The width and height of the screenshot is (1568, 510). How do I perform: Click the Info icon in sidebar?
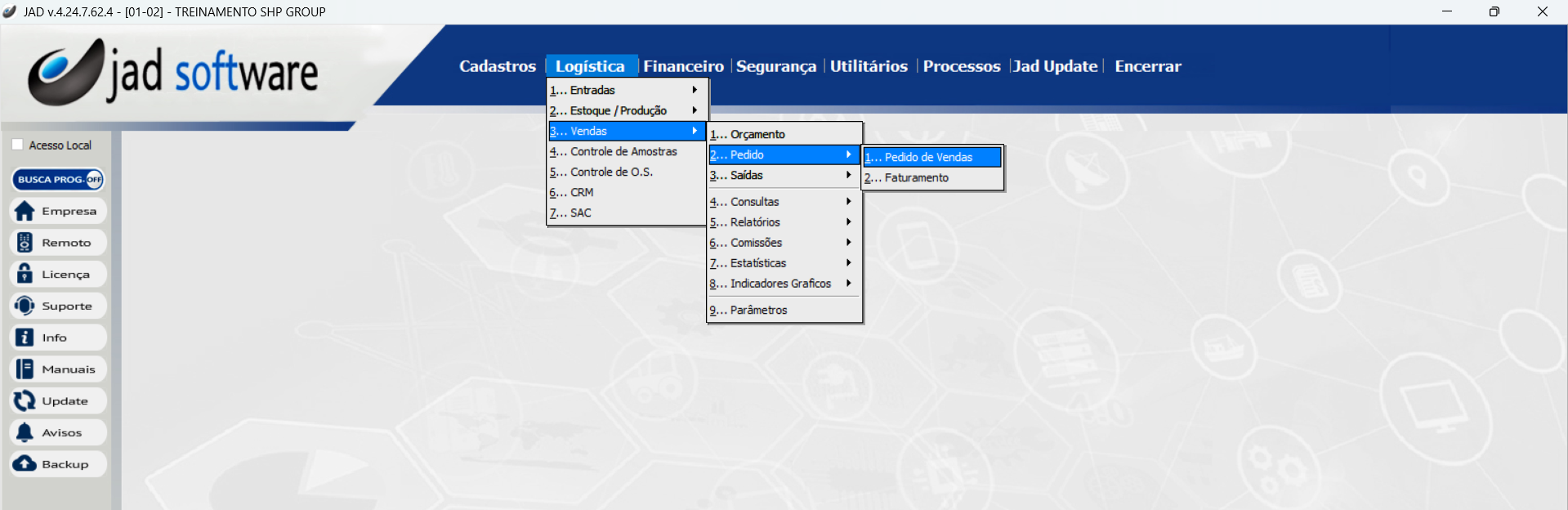(25, 338)
